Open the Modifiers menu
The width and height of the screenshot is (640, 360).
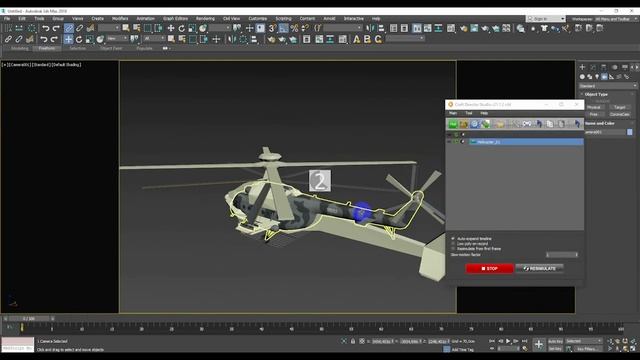pos(120,18)
